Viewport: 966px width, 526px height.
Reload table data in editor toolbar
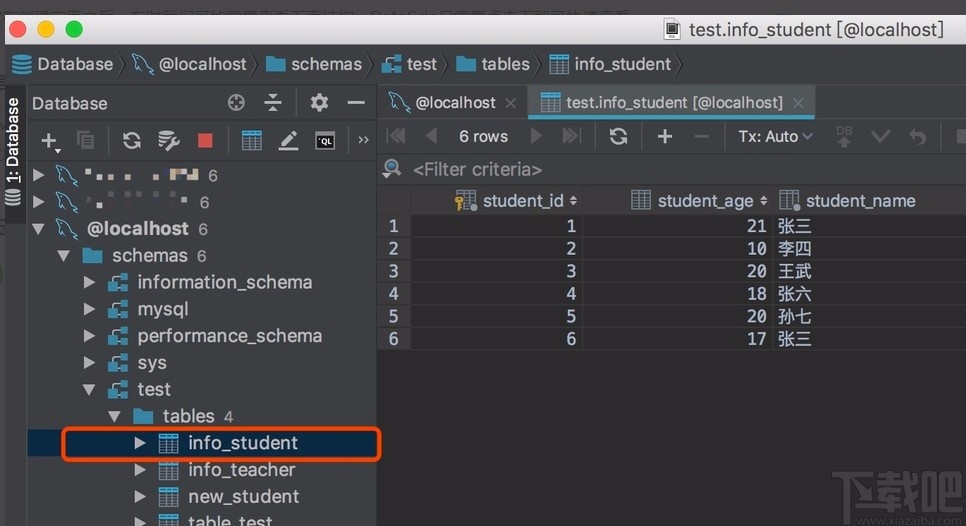(x=618, y=136)
